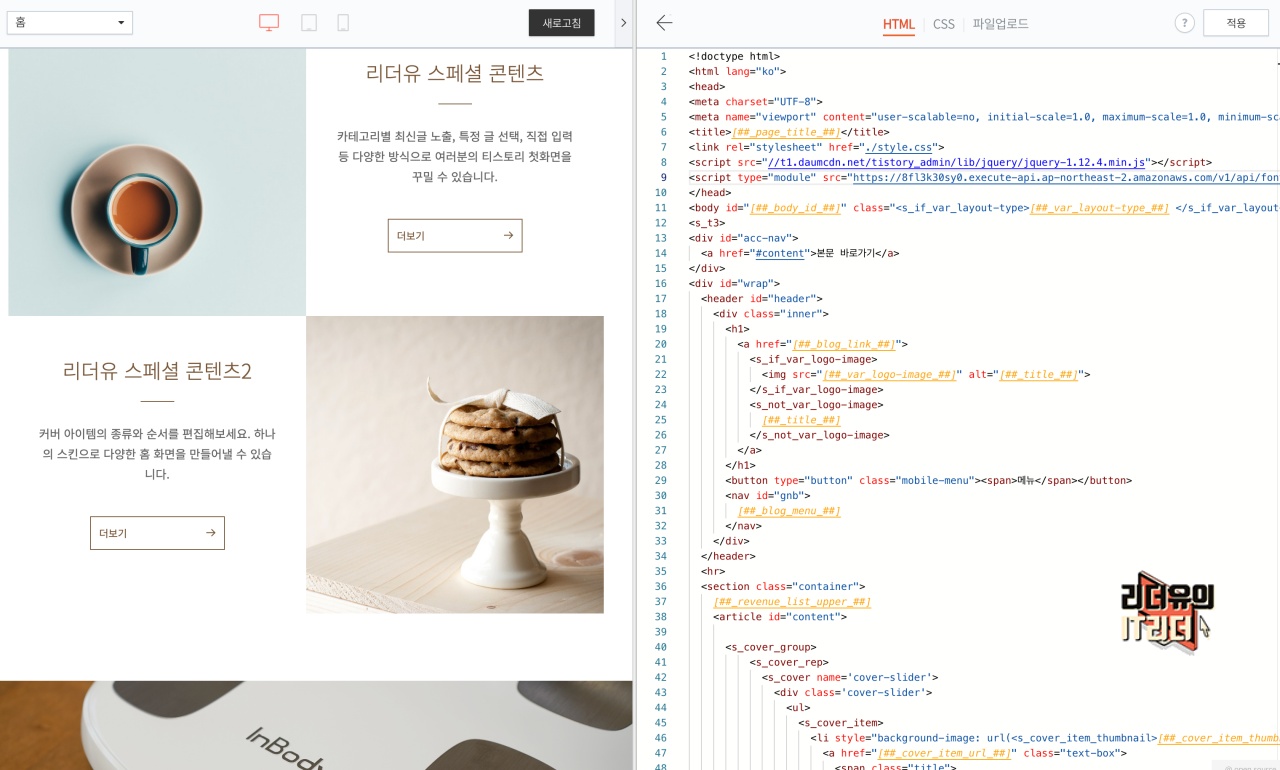Select the HTML tab
The image size is (1280, 770).
point(899,24)
